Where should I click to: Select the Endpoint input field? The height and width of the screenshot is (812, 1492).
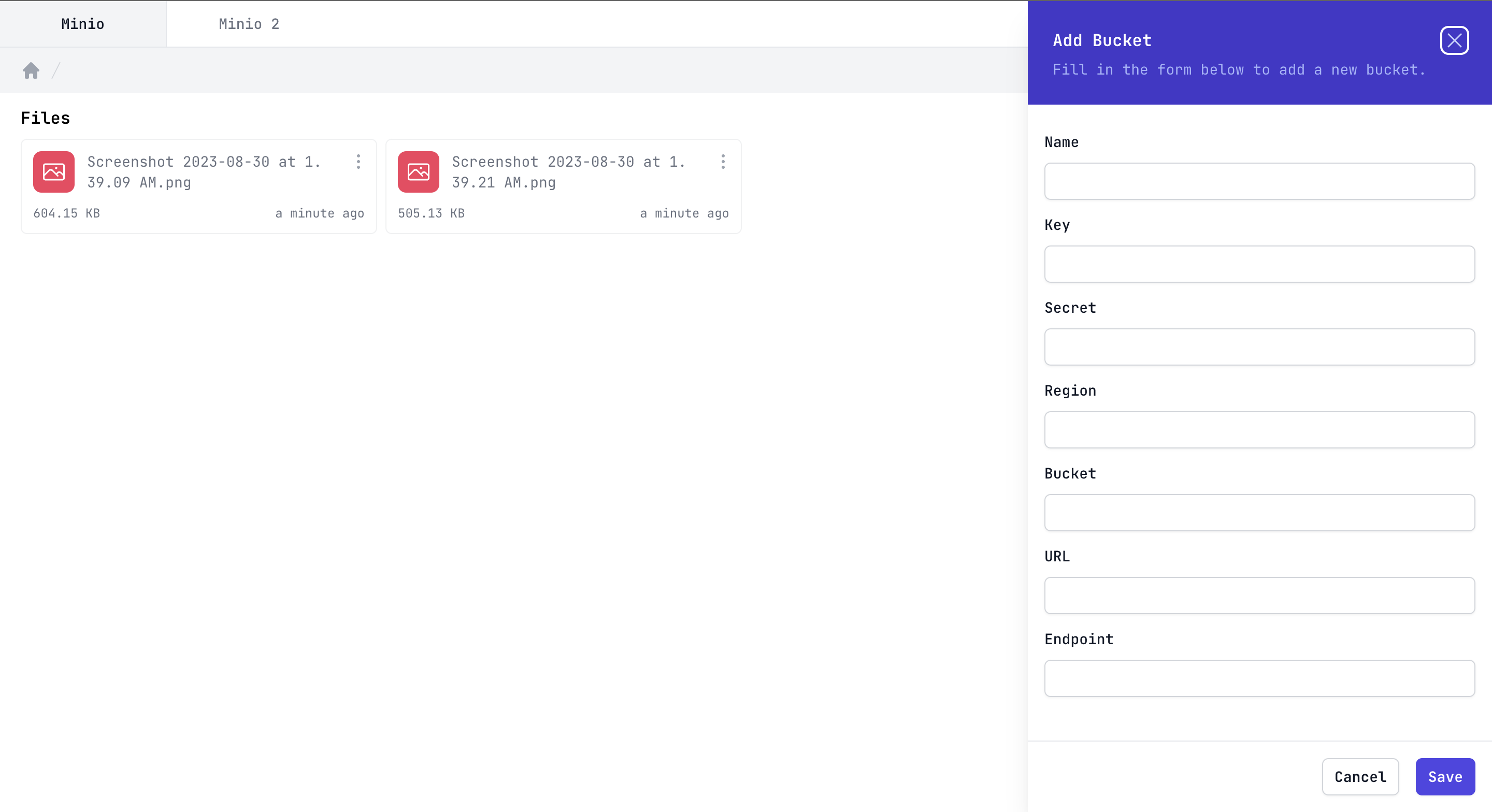1259,678
